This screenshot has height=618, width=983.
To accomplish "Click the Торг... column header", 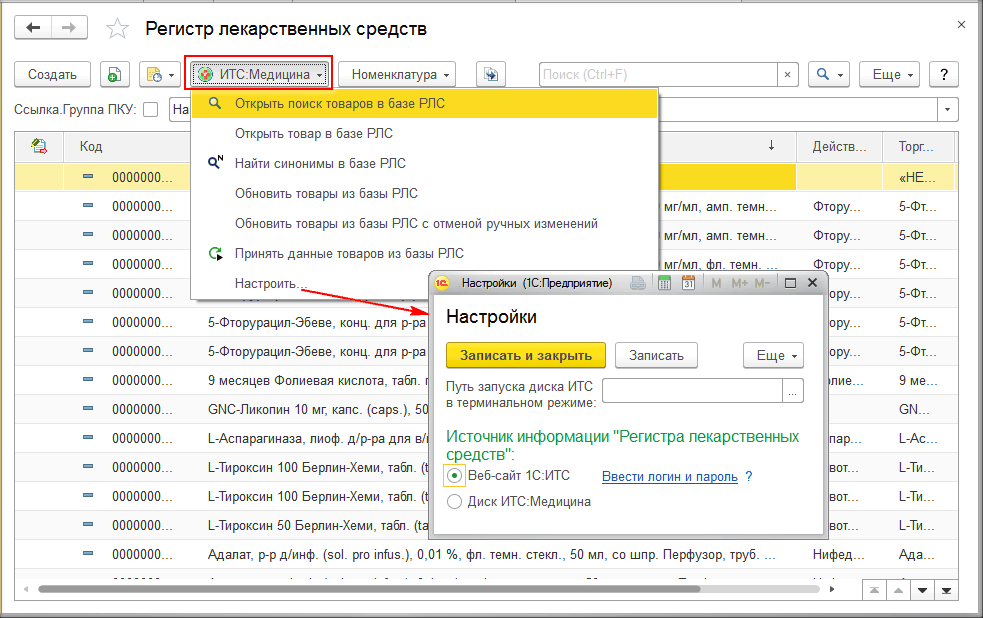I will pyautogui.click(x=918, y=146).
